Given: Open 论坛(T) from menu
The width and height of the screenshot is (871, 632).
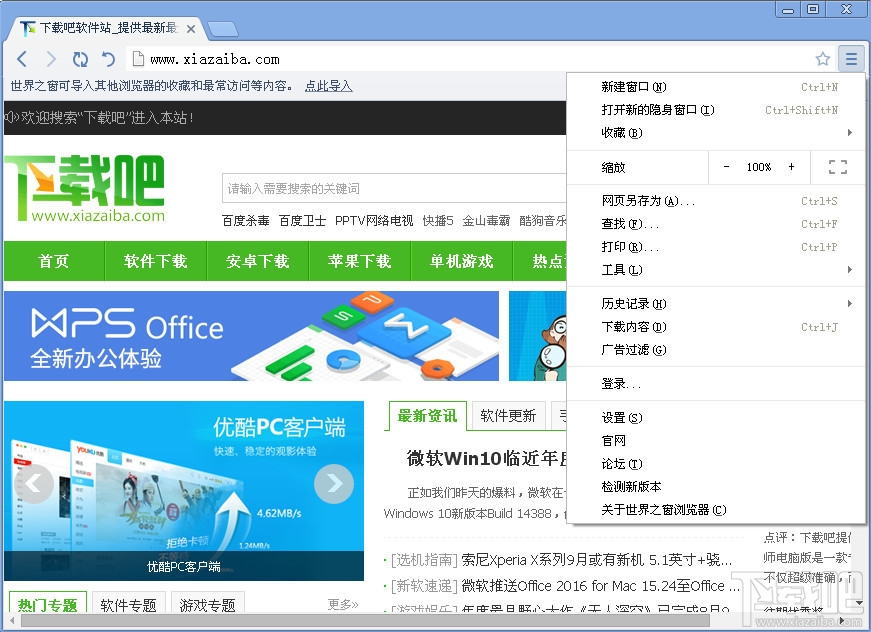Looking at the screenshot, I should (x=715, y=464).
